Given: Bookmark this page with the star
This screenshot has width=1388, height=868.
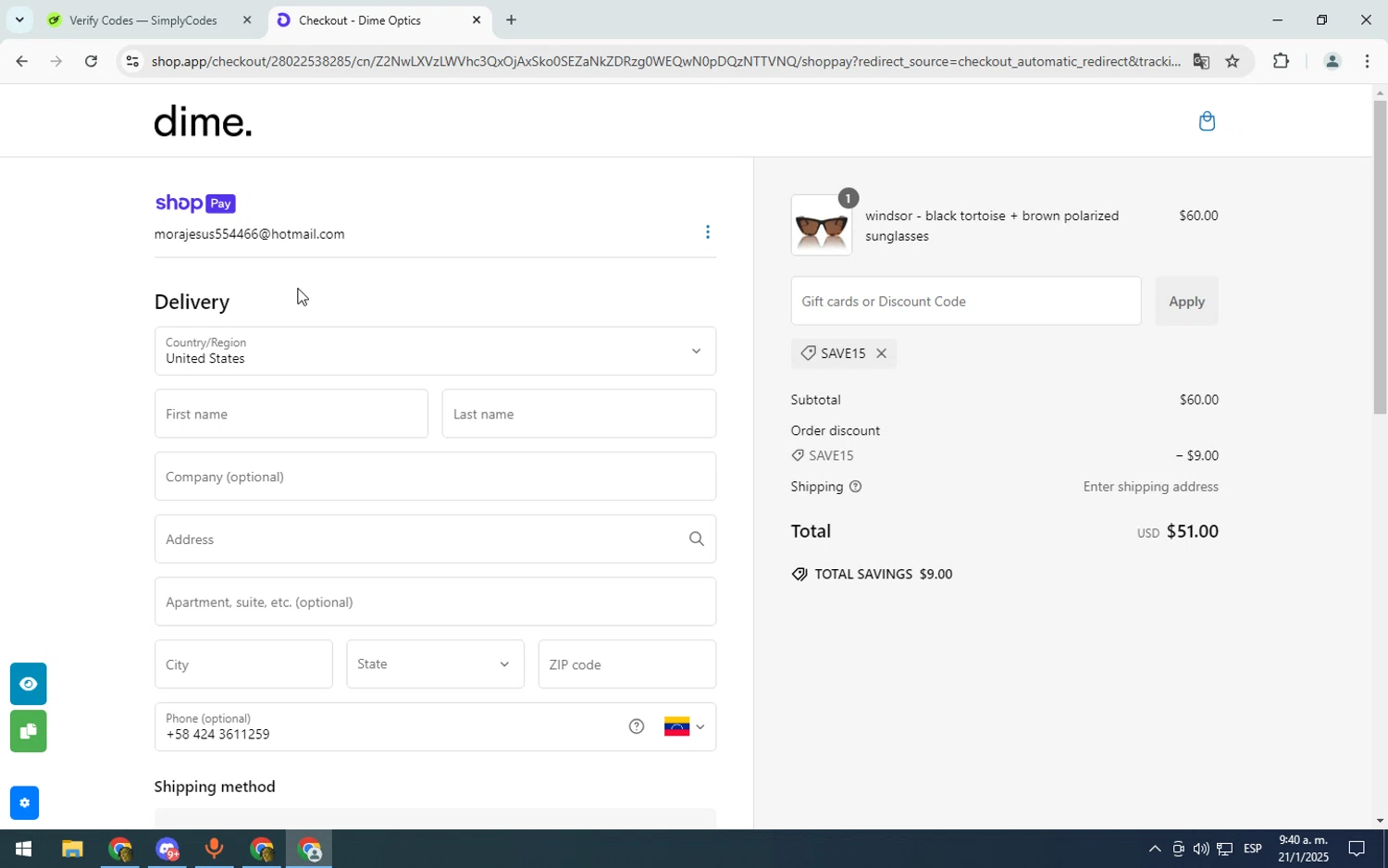Looking at the screenshot, I should 1233,62.
